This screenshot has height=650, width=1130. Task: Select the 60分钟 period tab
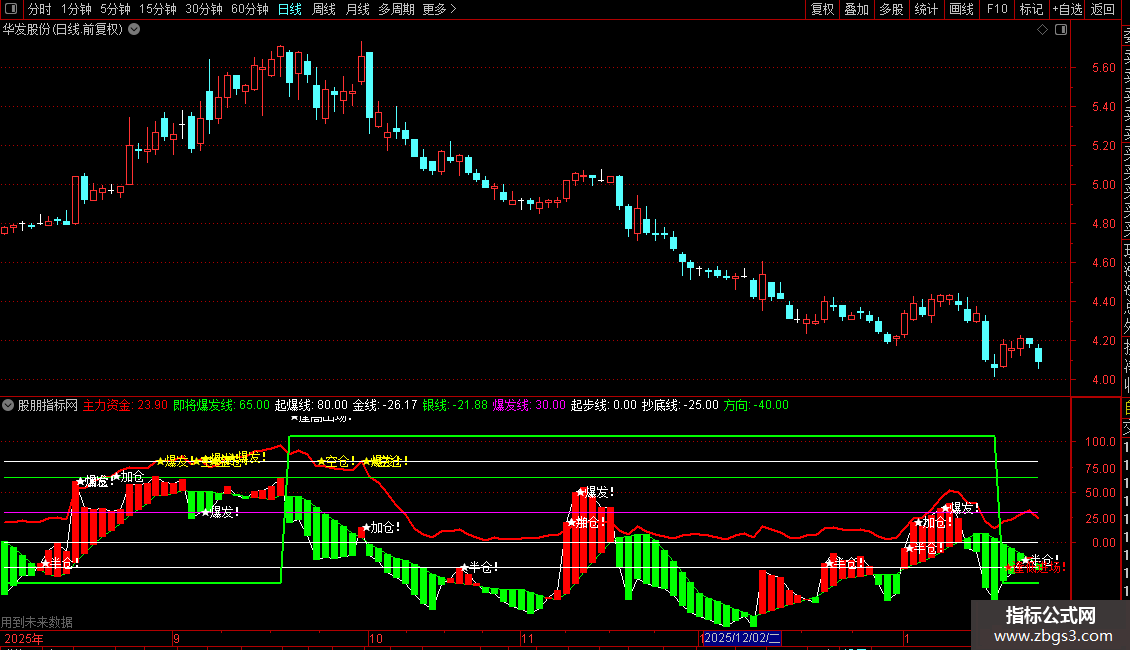[x=249, y=9]
